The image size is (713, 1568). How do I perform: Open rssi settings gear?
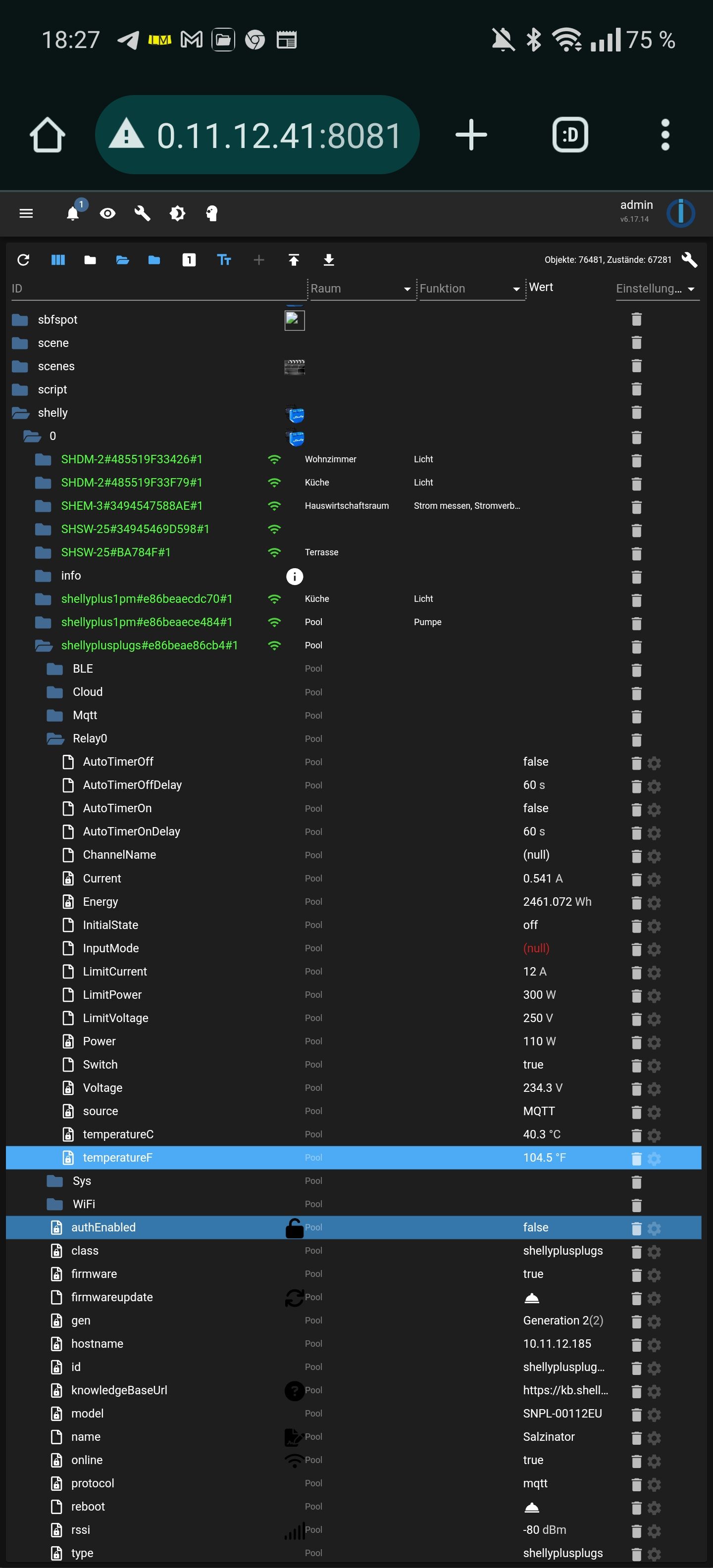click(654, 1531)
